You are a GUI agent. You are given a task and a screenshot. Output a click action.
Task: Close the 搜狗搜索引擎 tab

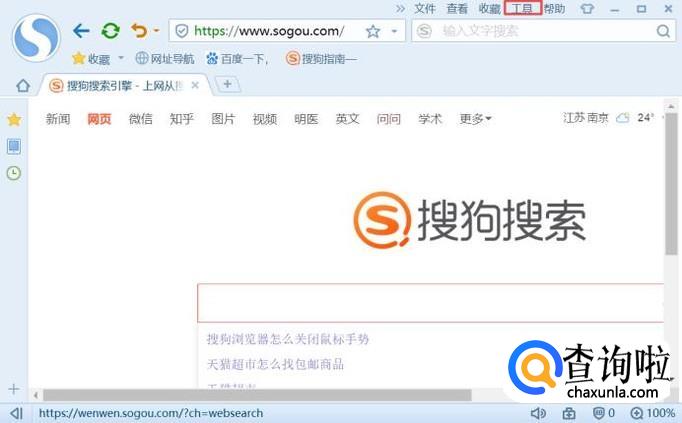pos(195,85)
